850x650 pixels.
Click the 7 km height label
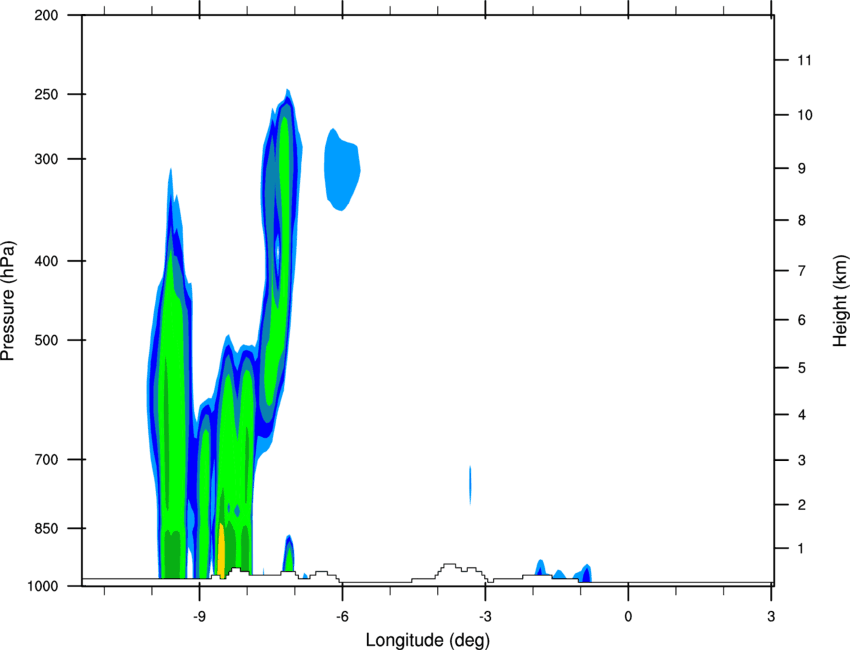(x=801, y=271)
